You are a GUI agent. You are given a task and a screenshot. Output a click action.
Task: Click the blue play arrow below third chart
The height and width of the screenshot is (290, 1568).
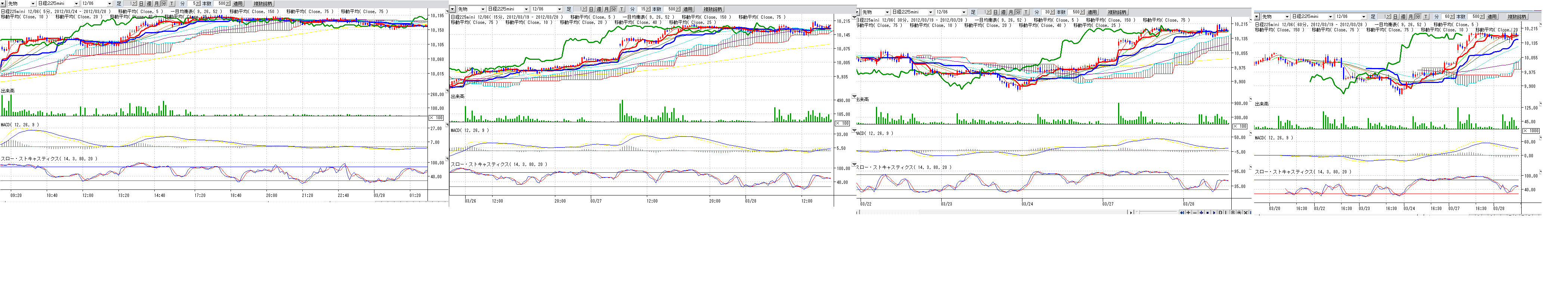[x=1214, y=213]
